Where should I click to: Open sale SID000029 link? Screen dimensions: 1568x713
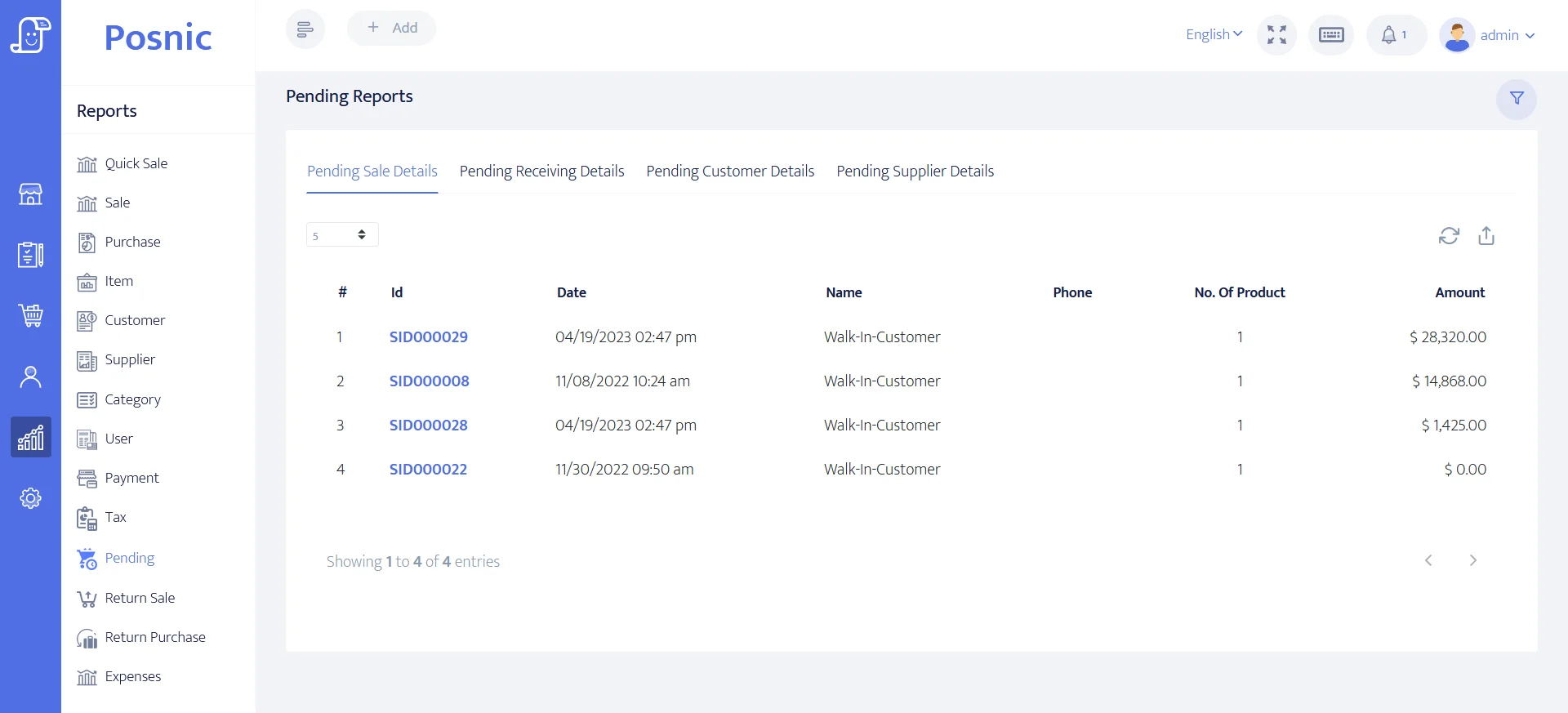click(x=428, y=337)
